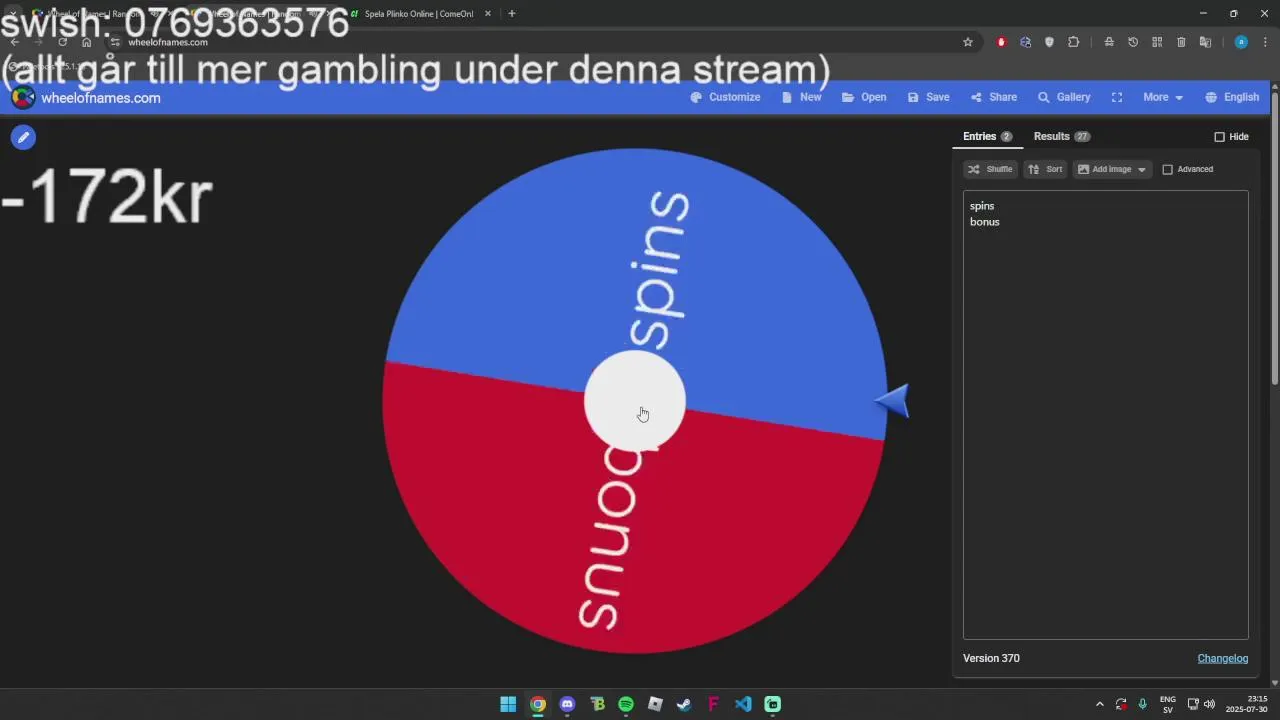Switch to the Entries tab
The image size is (1280, 720).
[987, 136]
